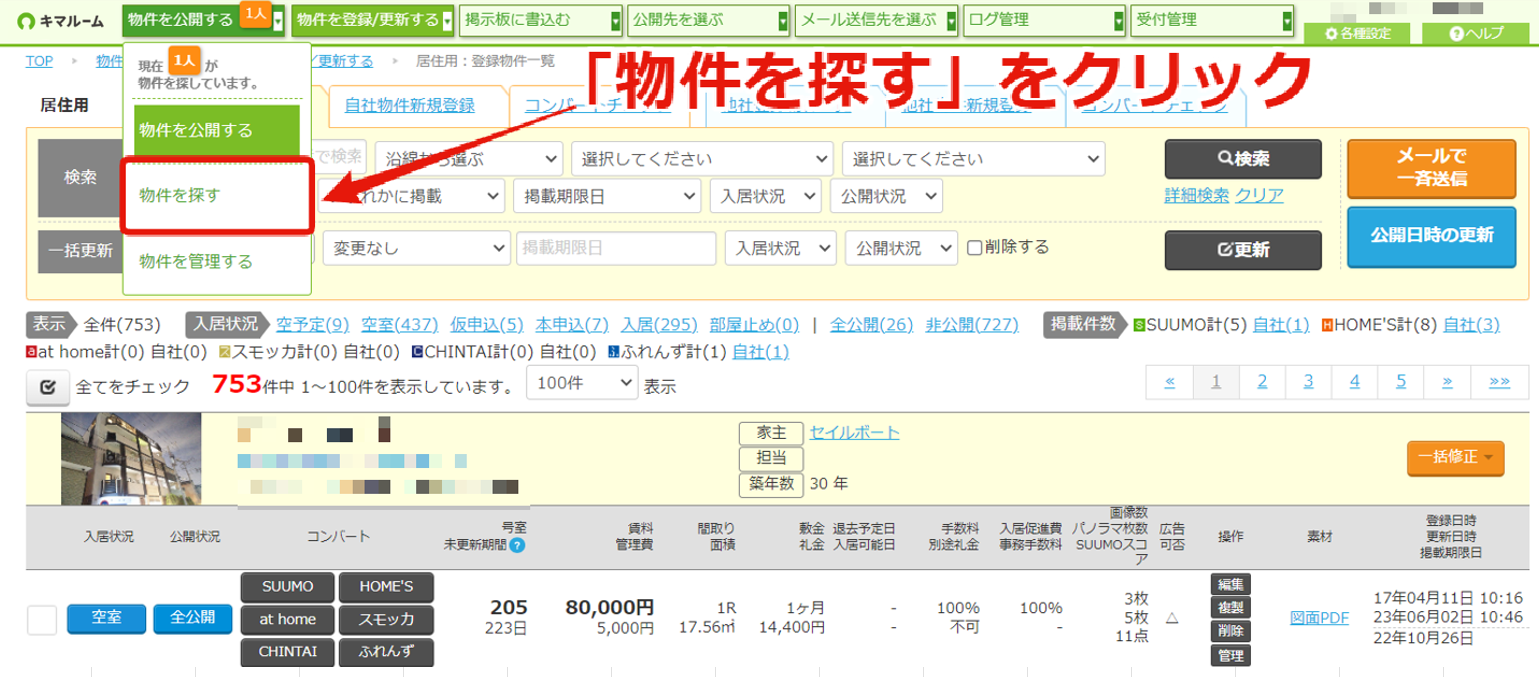Image resolution: width=1539 pixels, height=677 pixels.
Task: Filter by 全公開(26) link
Action: click(x=872, y=324)
